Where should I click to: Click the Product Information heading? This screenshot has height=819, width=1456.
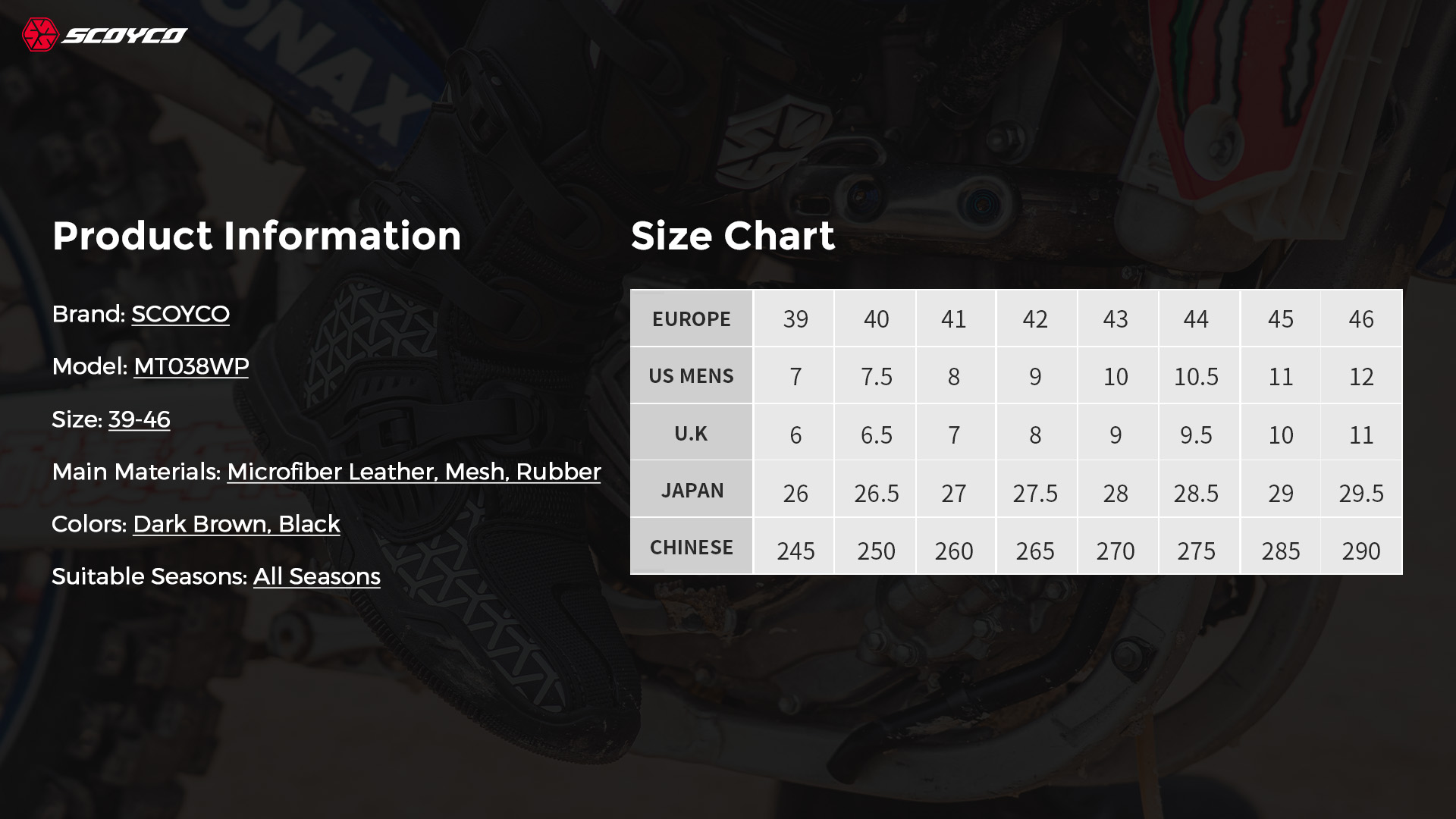point(257,236)
